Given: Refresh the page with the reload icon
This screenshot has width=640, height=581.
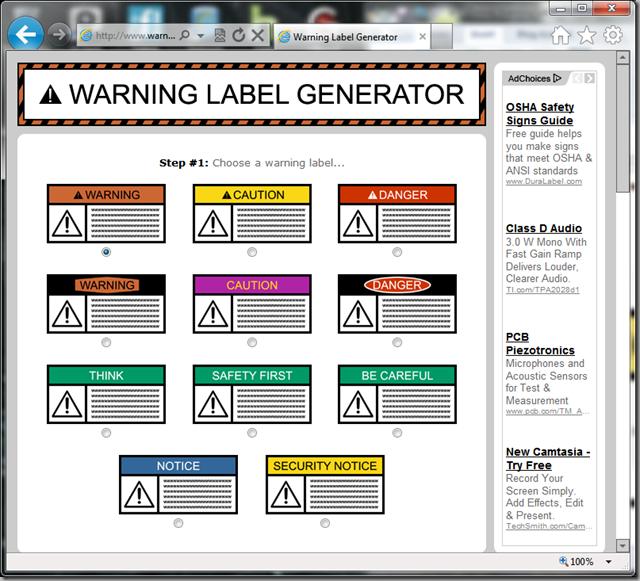Looking at the screenshot, I should click(238, 36).
